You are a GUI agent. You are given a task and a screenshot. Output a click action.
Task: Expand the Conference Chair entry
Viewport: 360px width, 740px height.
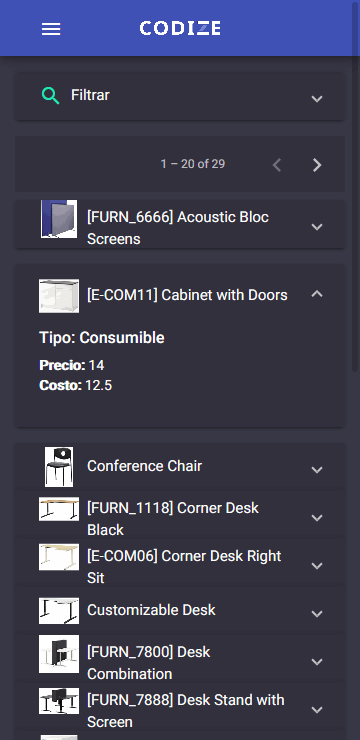coord(317,470)
